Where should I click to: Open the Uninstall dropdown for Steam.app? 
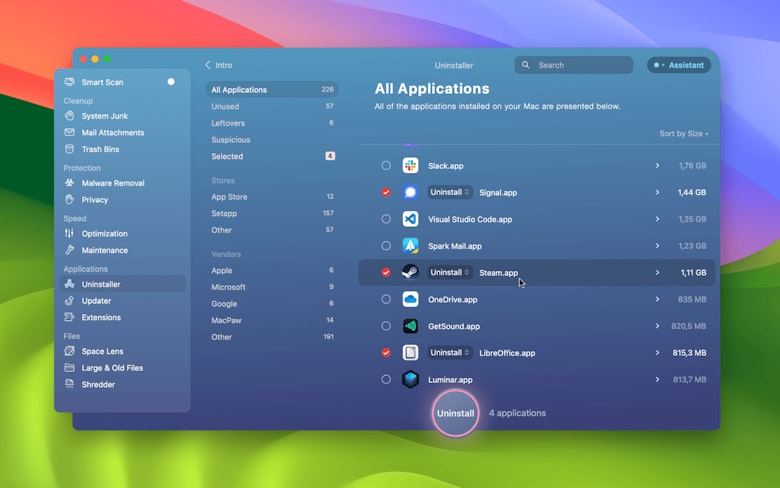(x=450, y=272)
